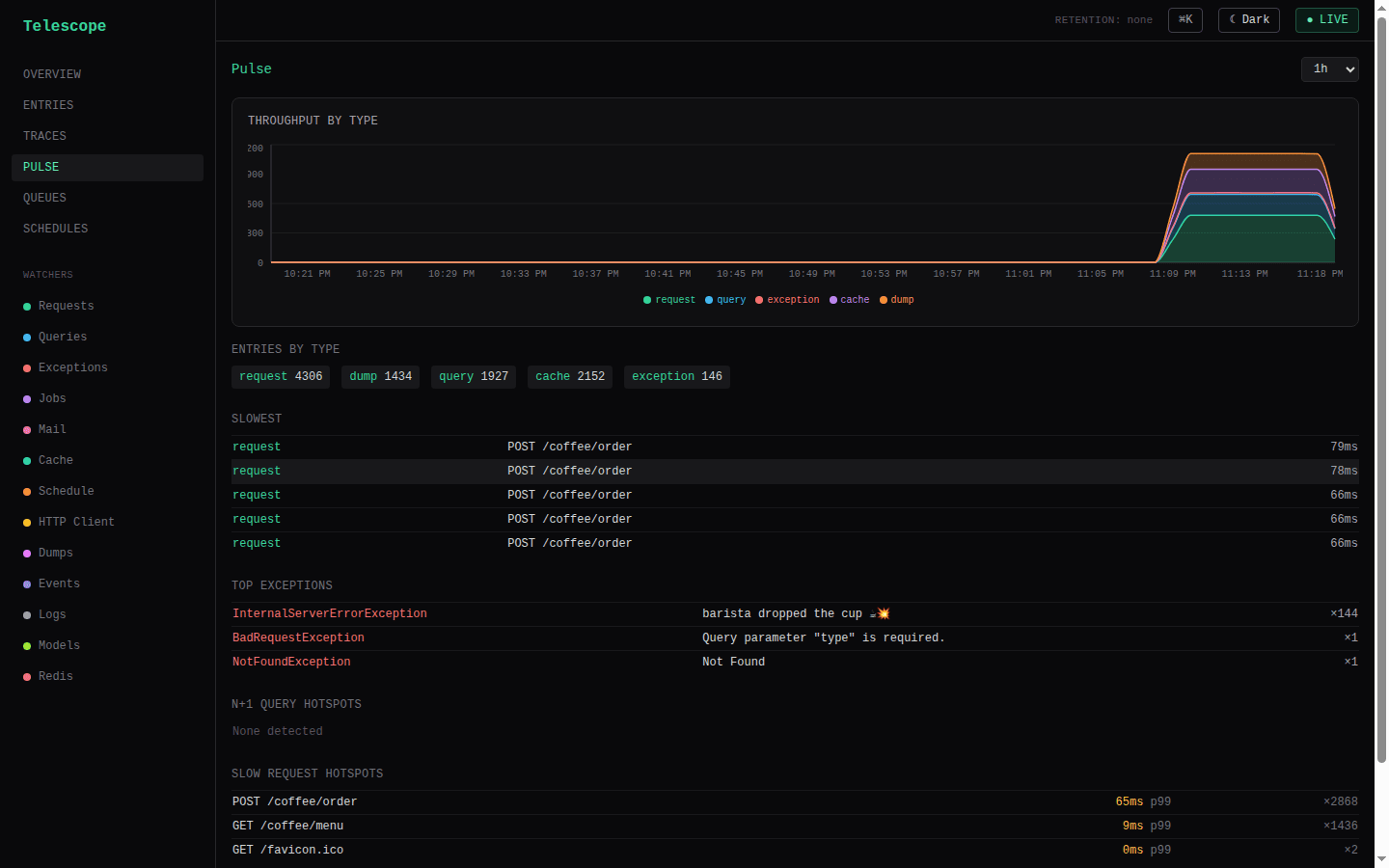This screenshot has height=868, width=1389.
Task: Click the dump 1434 entry chip
Action: pos(381,377)
